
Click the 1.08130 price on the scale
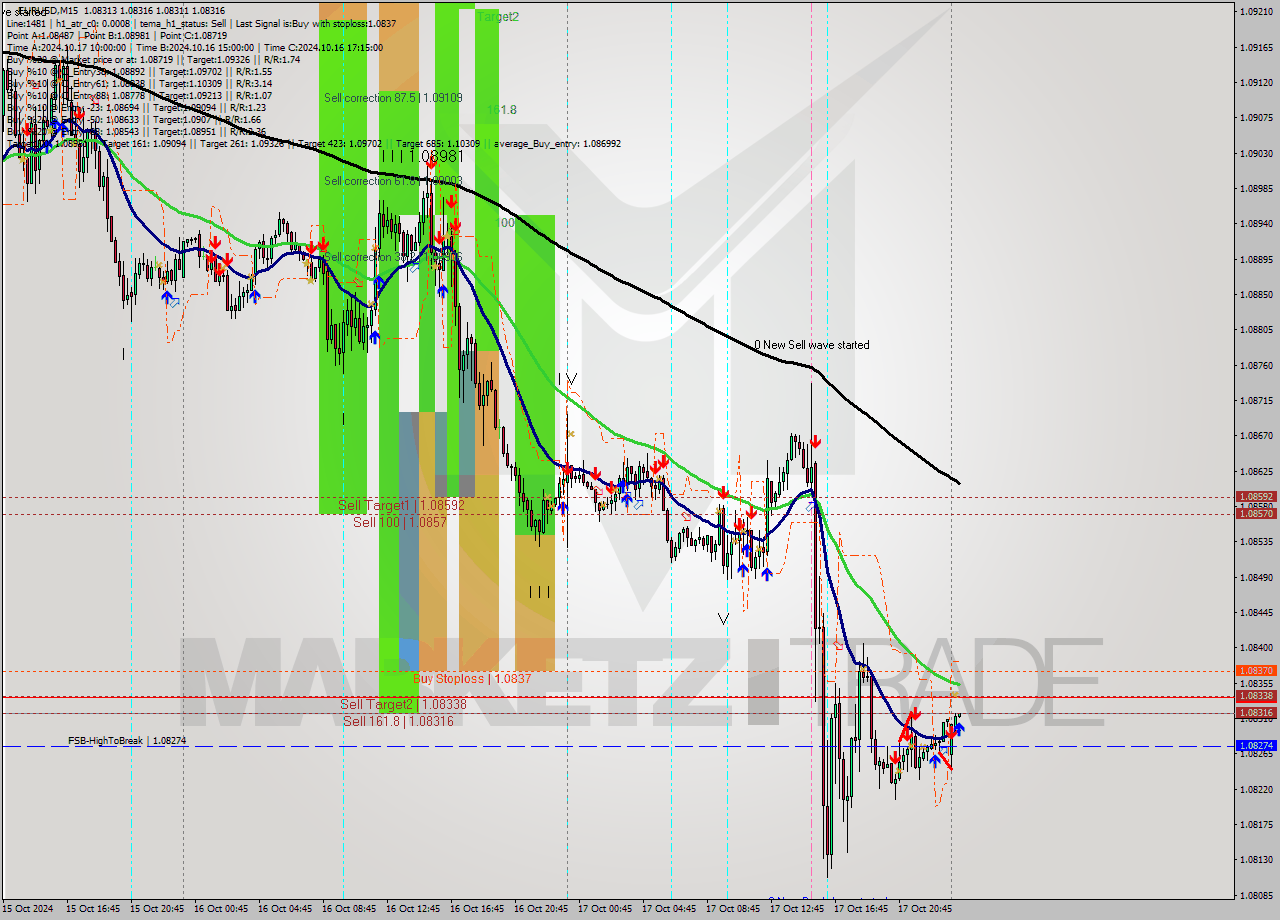(1256, 860)
